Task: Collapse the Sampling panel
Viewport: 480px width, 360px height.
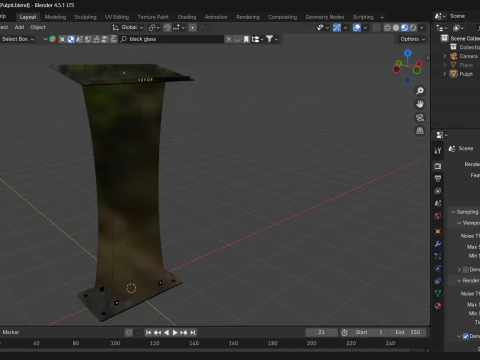Action: (x=453, y=212)
